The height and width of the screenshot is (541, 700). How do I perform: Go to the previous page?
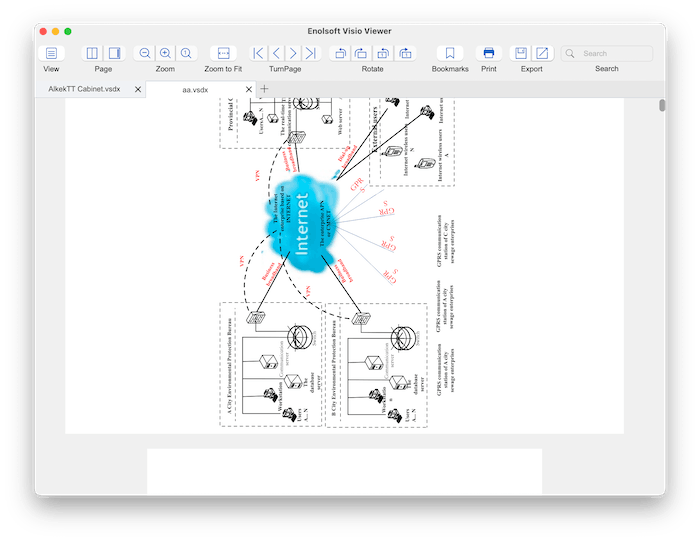[276, 53]
